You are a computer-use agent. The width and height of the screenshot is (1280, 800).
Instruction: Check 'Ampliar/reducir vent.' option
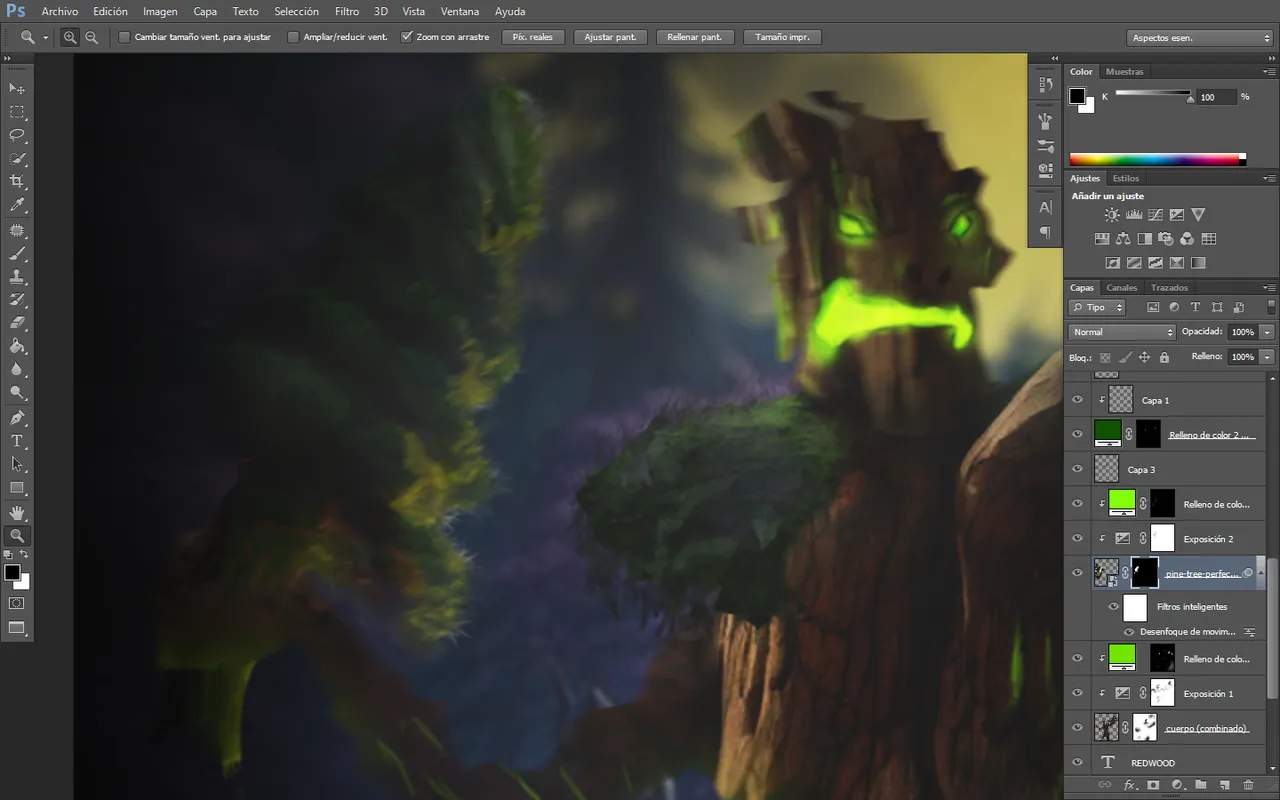tap(293, 37)
